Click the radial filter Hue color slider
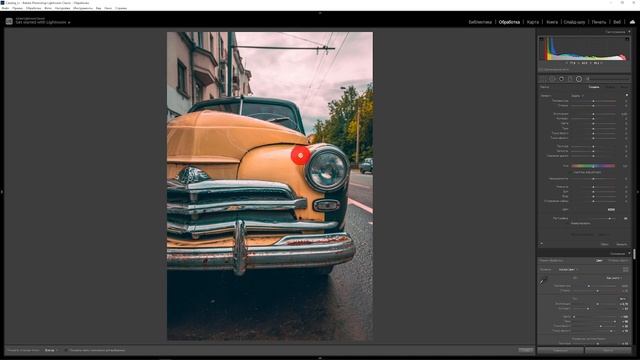 pyautogui.click(x=593, y=166)
